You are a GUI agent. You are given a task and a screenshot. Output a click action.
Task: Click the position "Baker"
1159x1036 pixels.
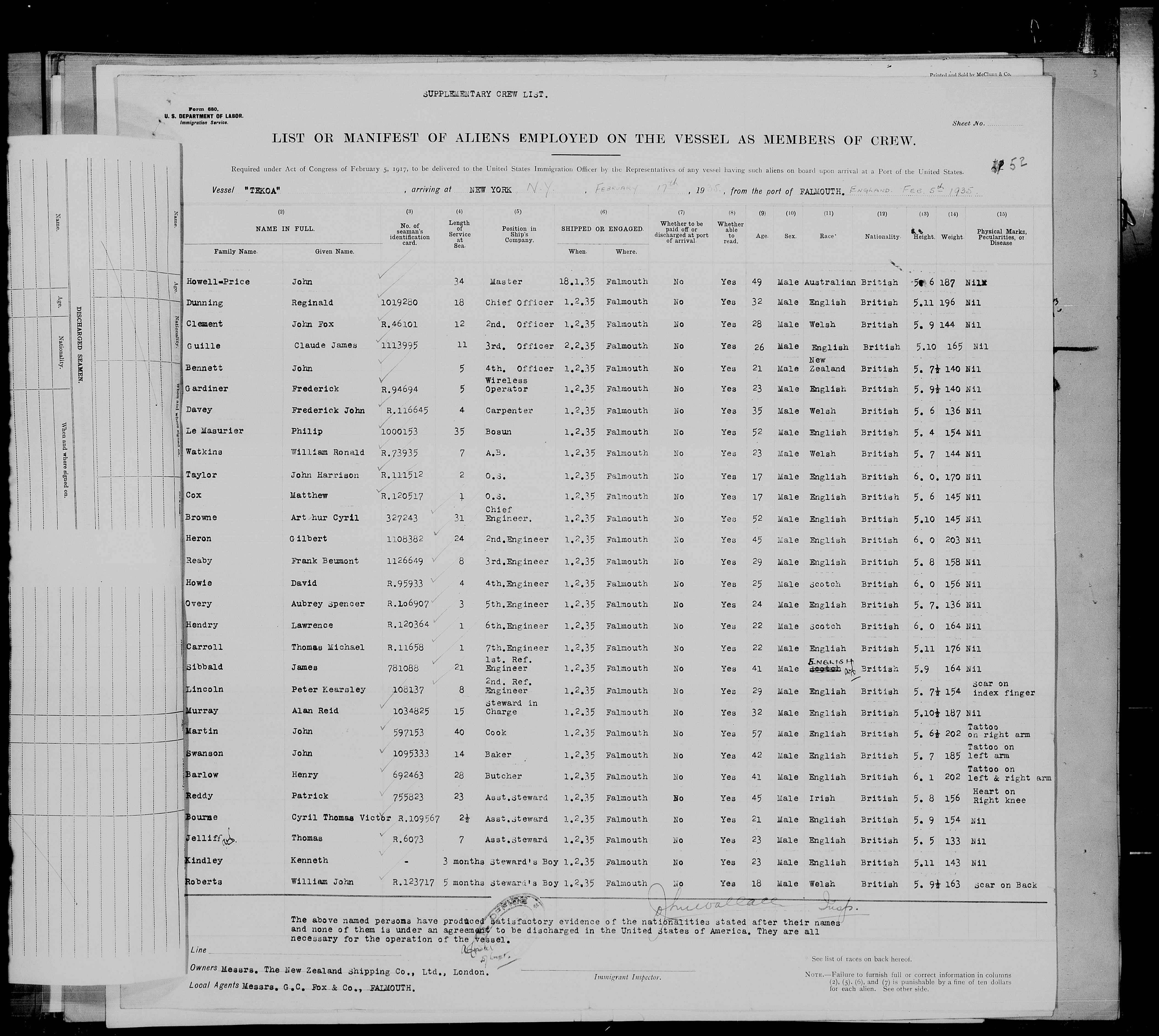pyautogui.click(x=499, y=755)
